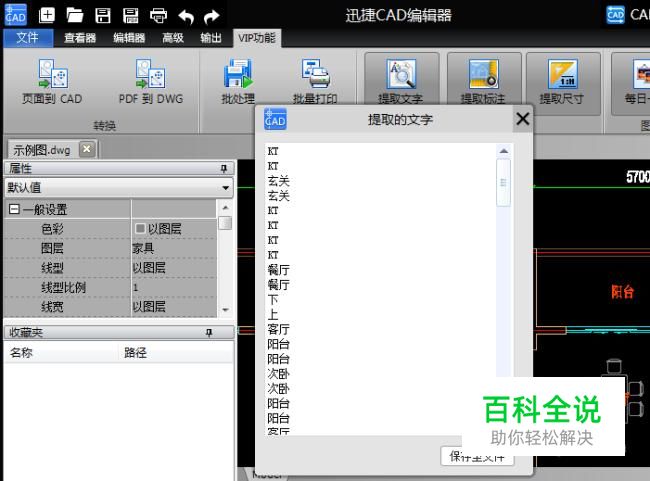Viewport: 650px width, 481px height.
Task: Open the 批量打印 batch print tool
Action: 315,81
